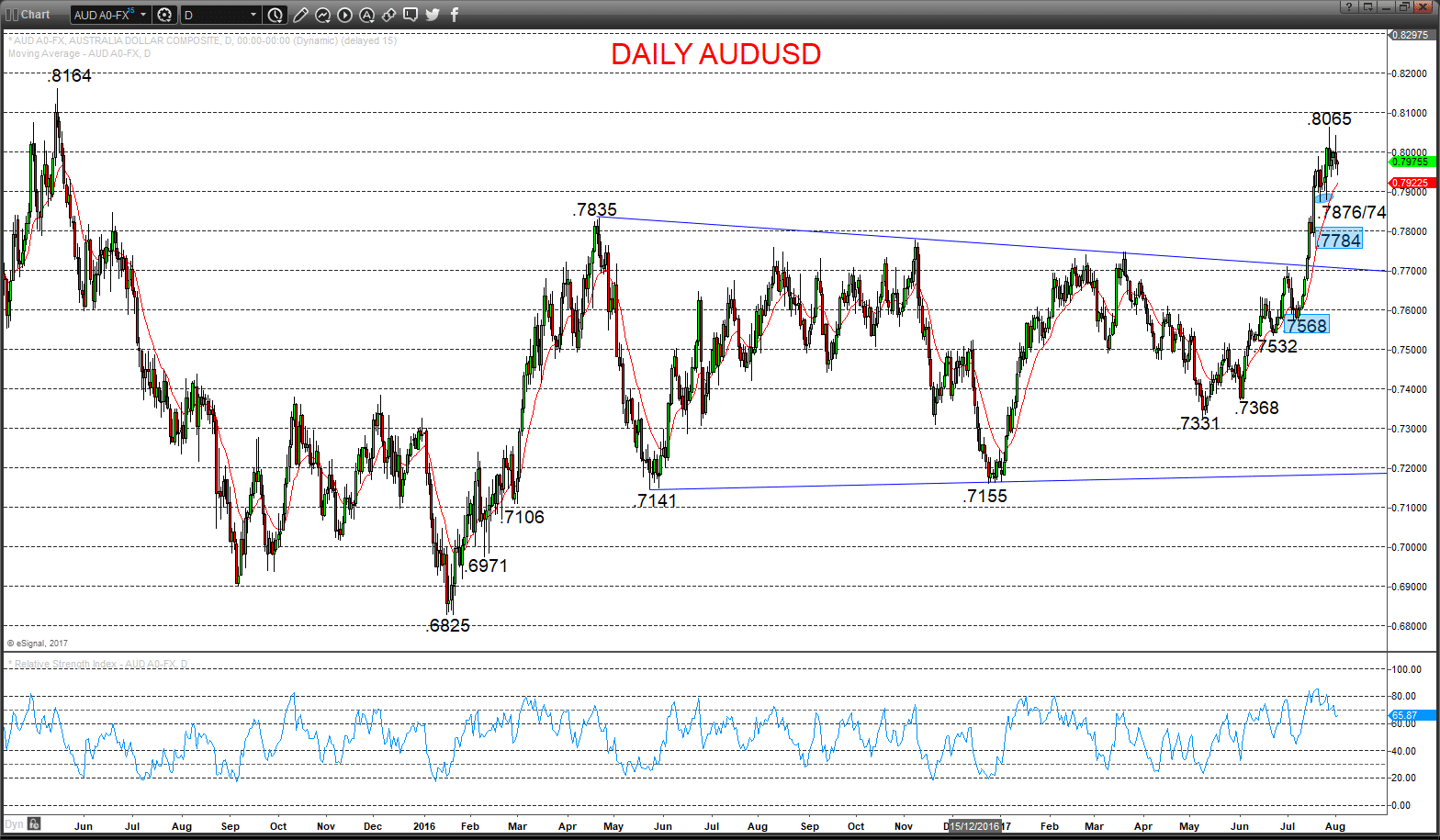The height and width of the screenshot is (840, 1440).
Task: Click the 0.82975 top price label
Action: click(x=1412, y=35)
